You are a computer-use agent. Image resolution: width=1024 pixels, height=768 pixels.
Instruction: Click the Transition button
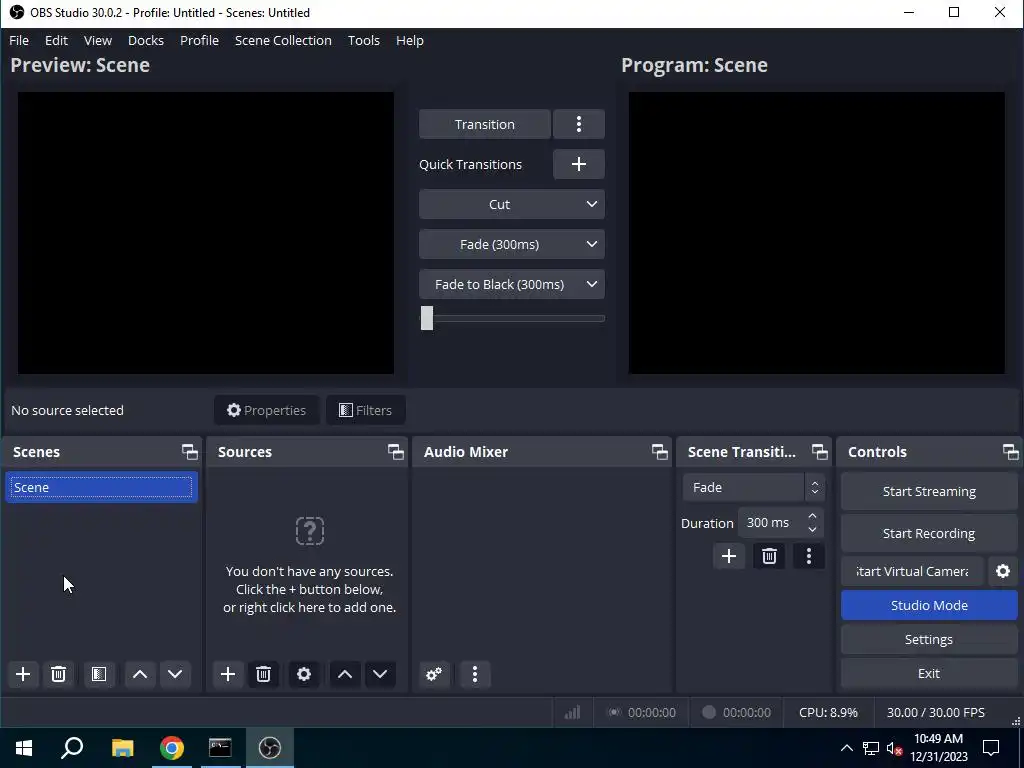485,124
